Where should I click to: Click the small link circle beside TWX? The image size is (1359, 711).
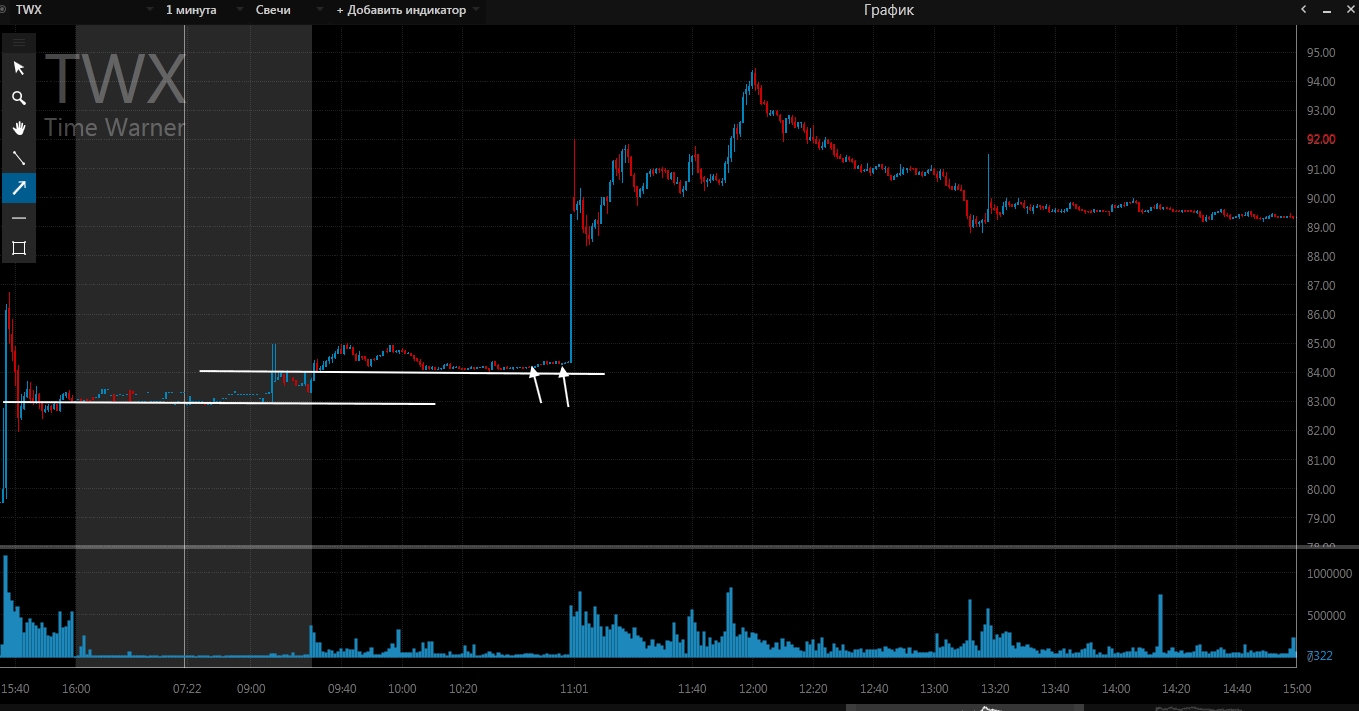(6, 10)
